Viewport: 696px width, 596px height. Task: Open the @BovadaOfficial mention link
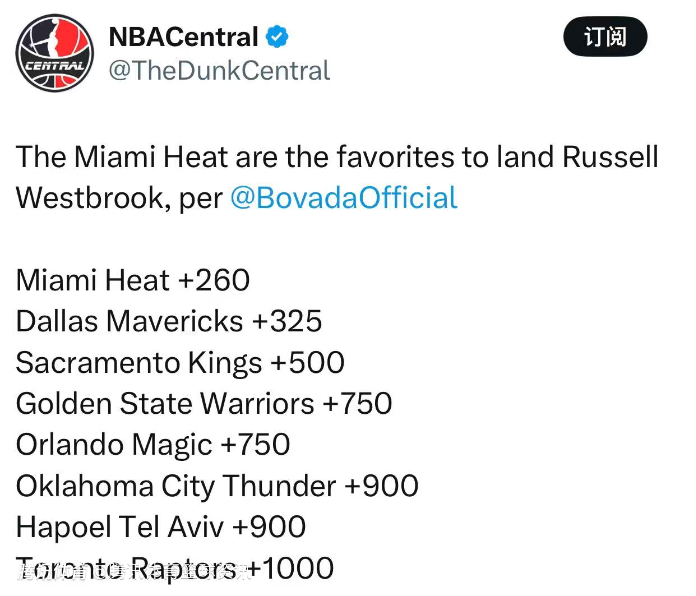coord(344,197)
